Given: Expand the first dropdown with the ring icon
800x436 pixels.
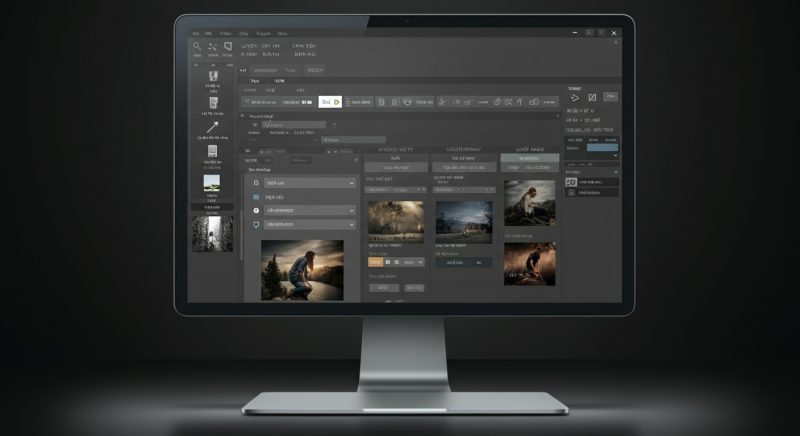Looking at the screenshot, I should 310,183.
